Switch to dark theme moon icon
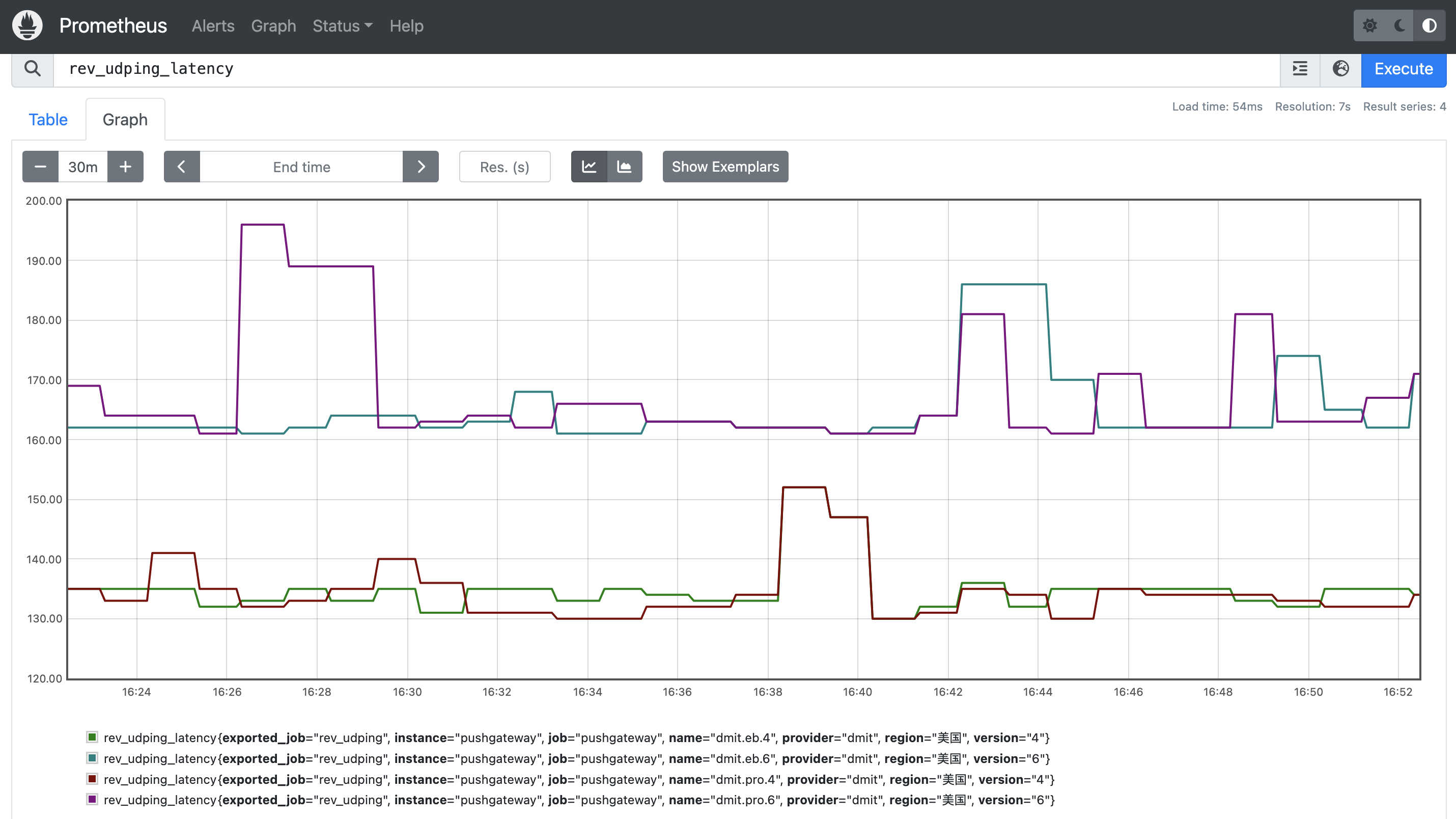The image size is (1456, 819). coord(1399,25)
